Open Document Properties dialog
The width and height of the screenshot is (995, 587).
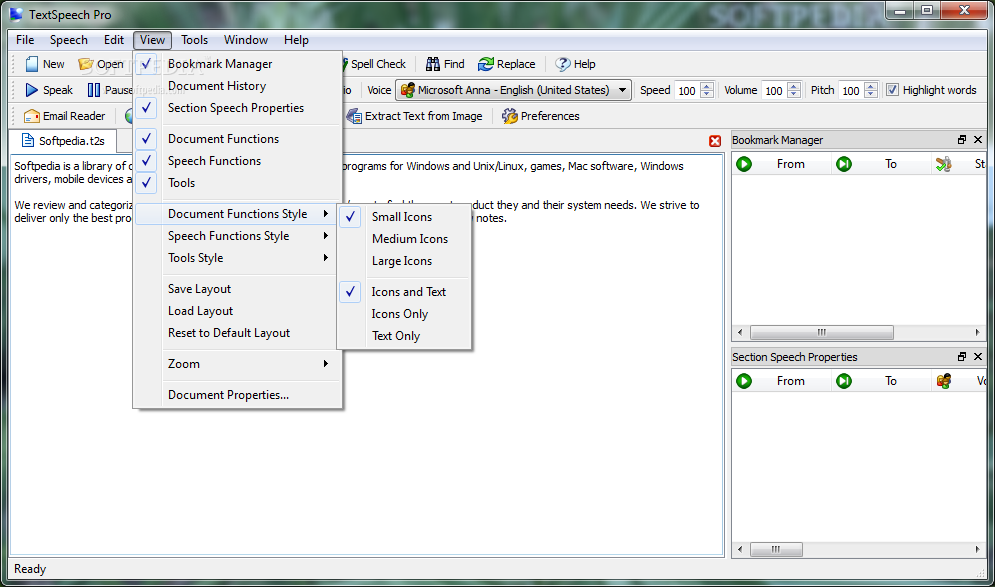coord(238,395)
